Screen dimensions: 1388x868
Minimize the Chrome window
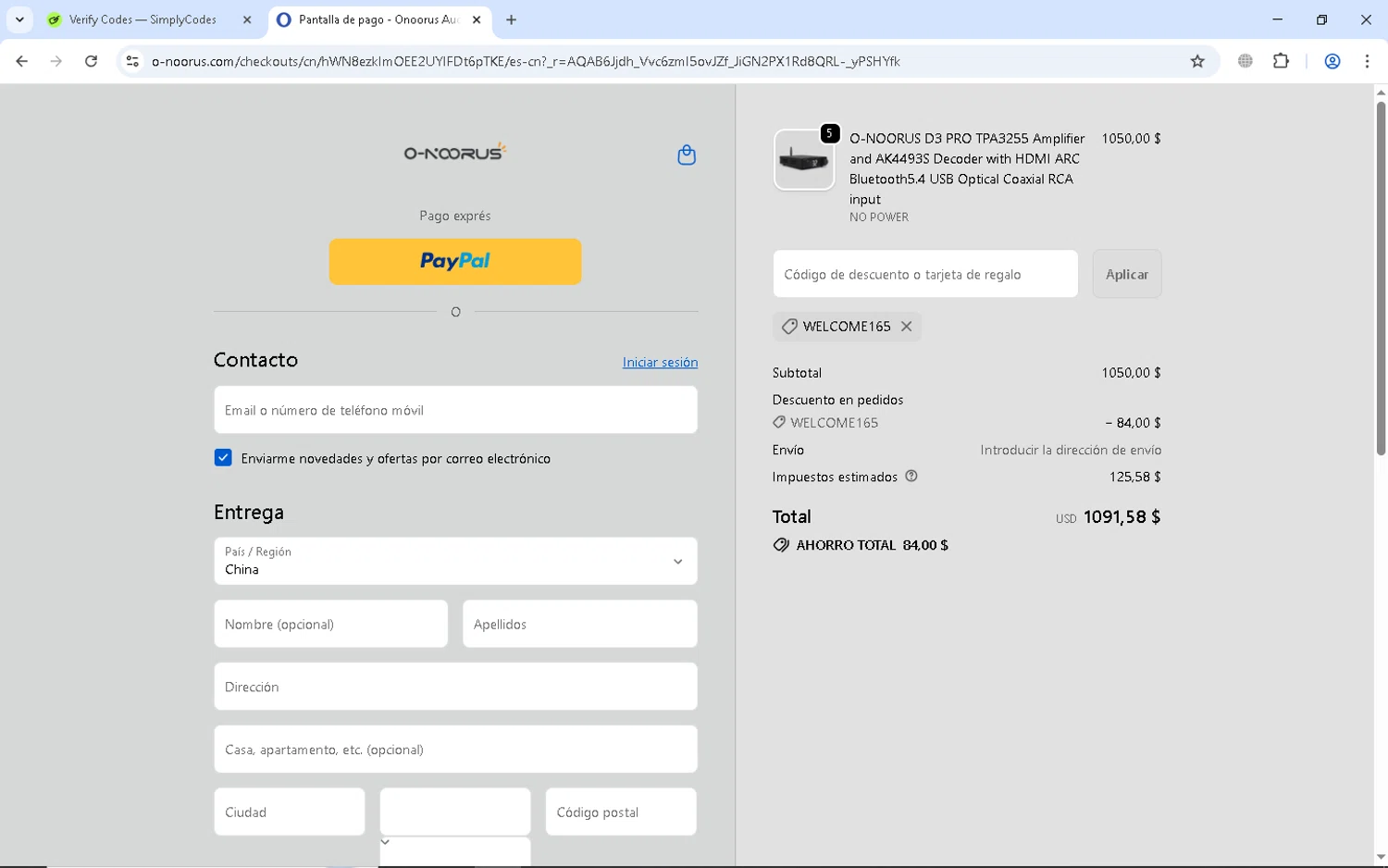[1277, 19]
